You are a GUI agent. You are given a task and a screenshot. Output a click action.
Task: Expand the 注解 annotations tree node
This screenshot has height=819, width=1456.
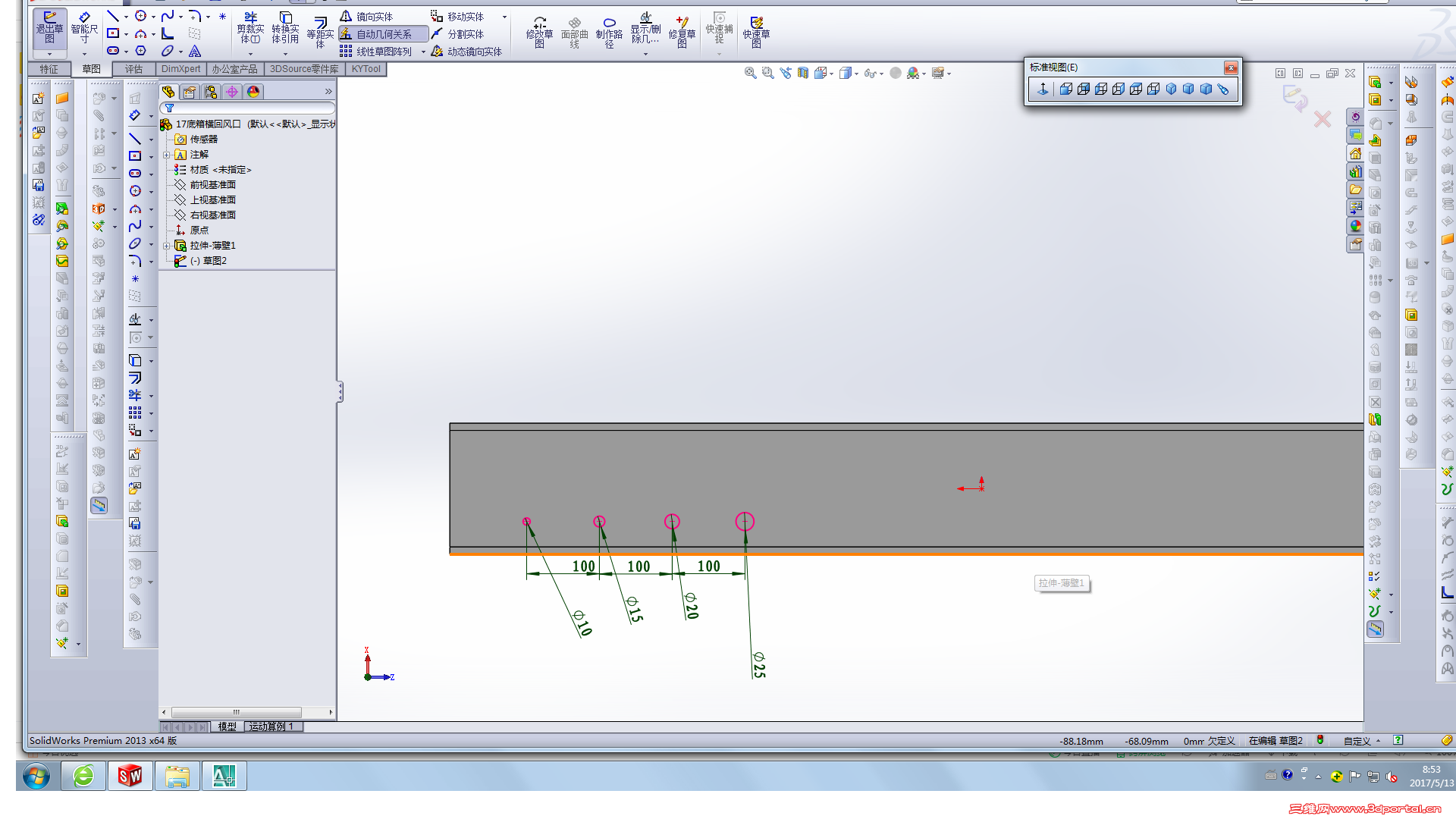[x=167, y=155]
